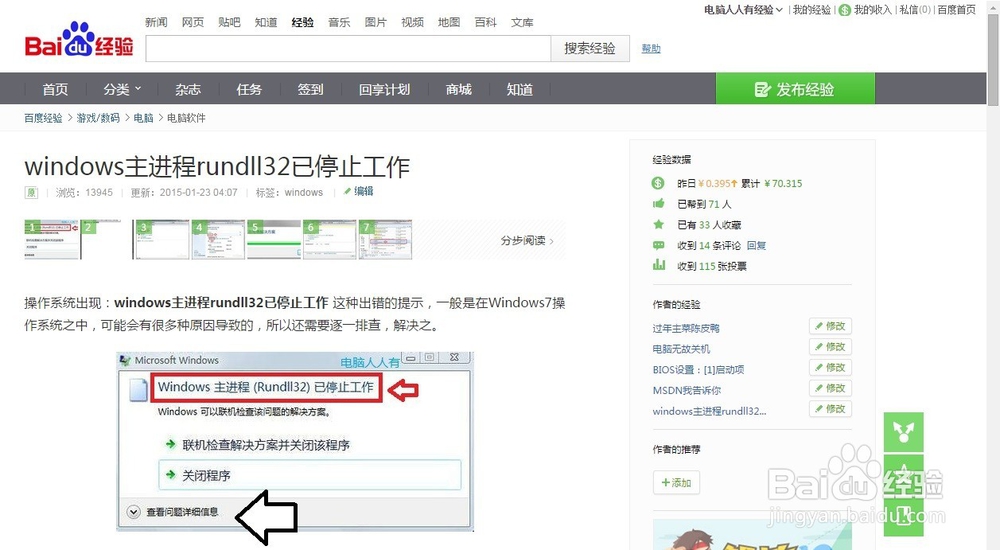Click the 原 original badge icon

(x=31, y=192)
